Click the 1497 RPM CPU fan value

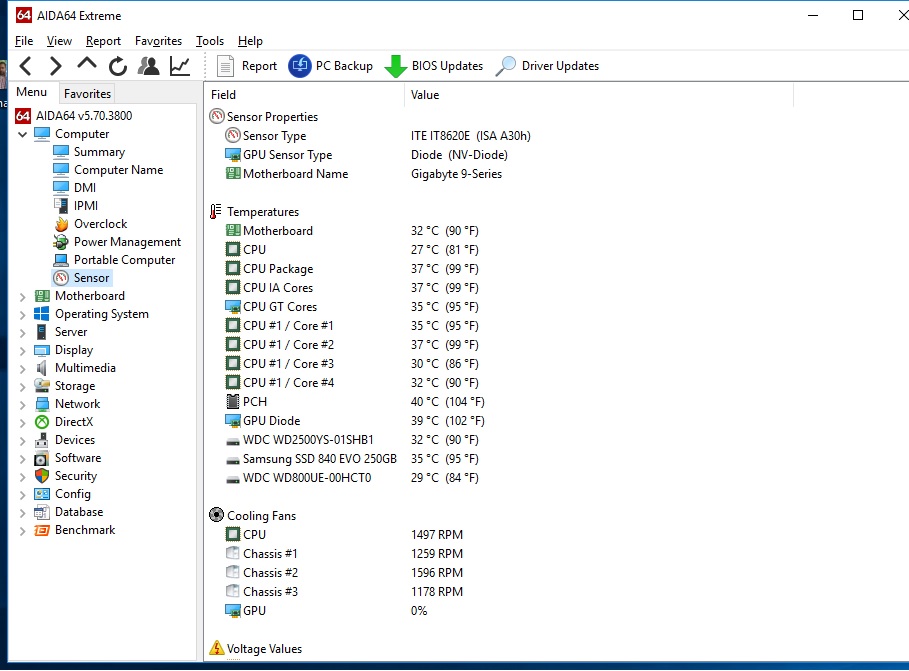(x=437, y=535)
